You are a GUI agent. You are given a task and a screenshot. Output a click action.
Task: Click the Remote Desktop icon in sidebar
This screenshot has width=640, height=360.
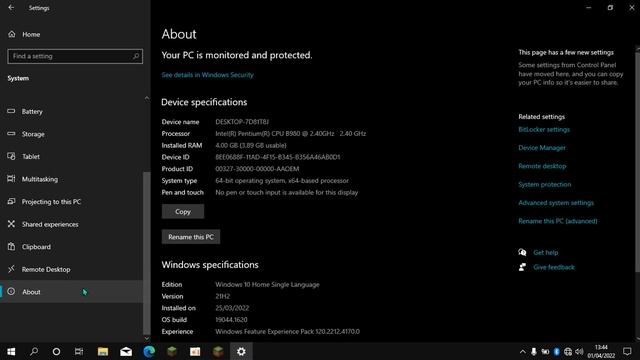(x=11, y=269)
